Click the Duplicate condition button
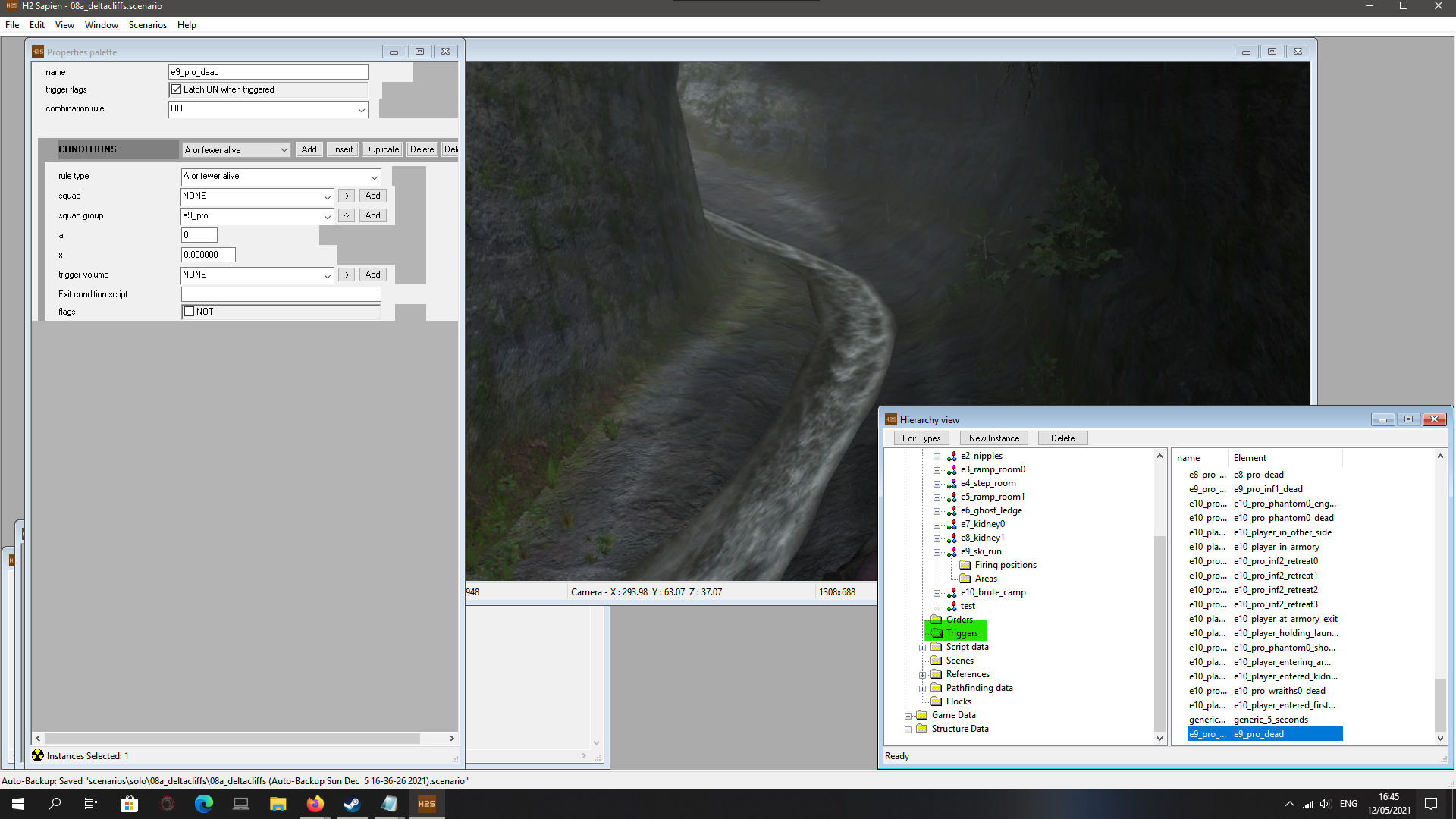The image size is (1456, 819). click(381, 149)
